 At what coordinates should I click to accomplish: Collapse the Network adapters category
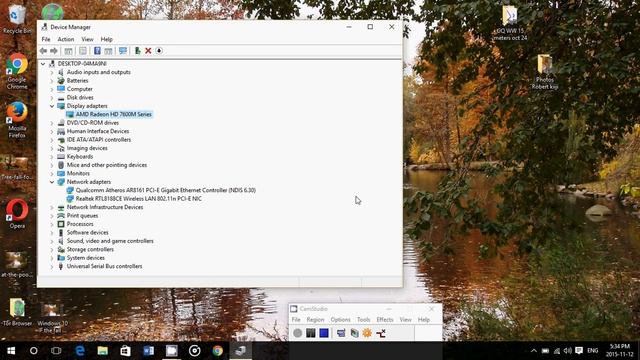[52, 182]
